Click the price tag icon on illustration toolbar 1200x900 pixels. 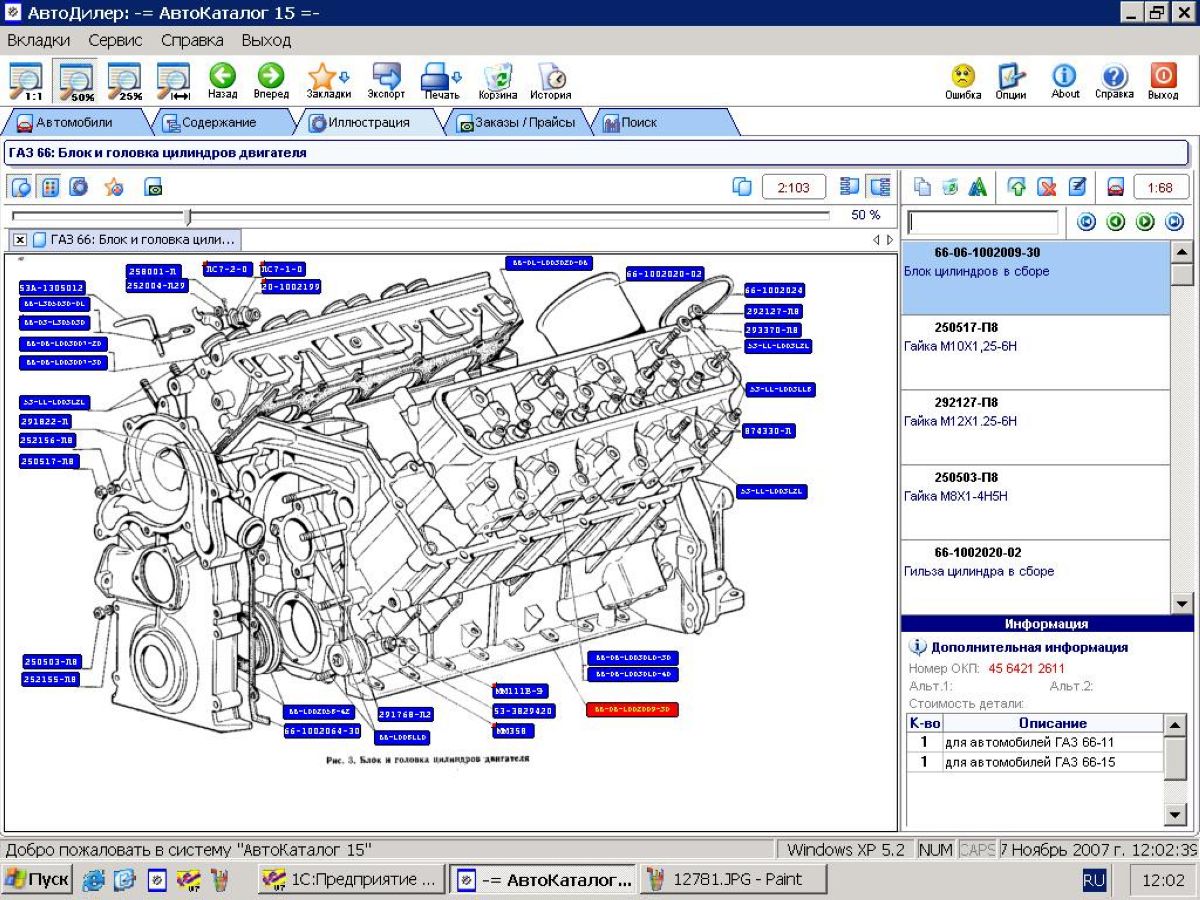click(x=153, y=187)
